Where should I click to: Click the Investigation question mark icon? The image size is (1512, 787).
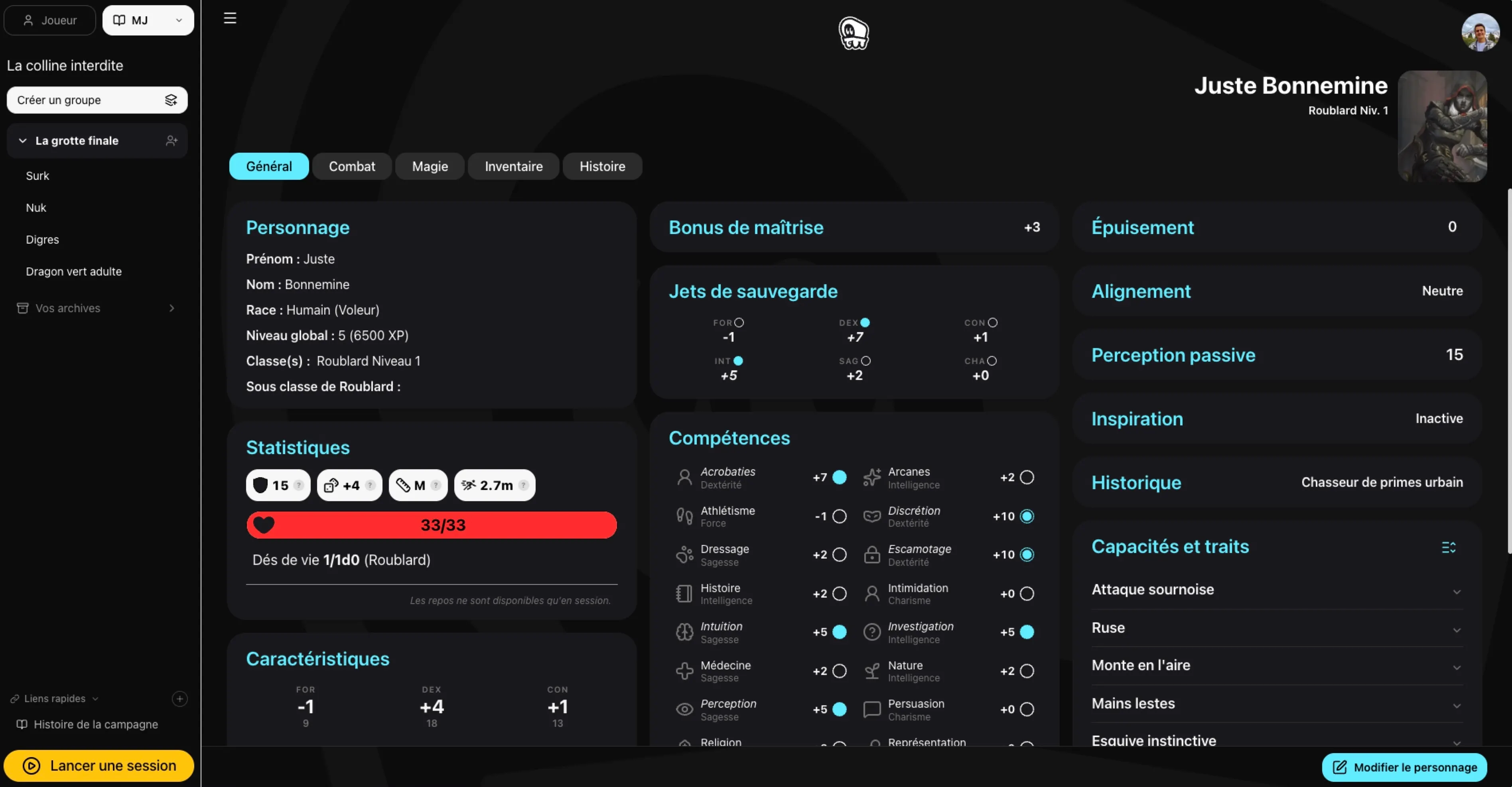click(872, 632)
